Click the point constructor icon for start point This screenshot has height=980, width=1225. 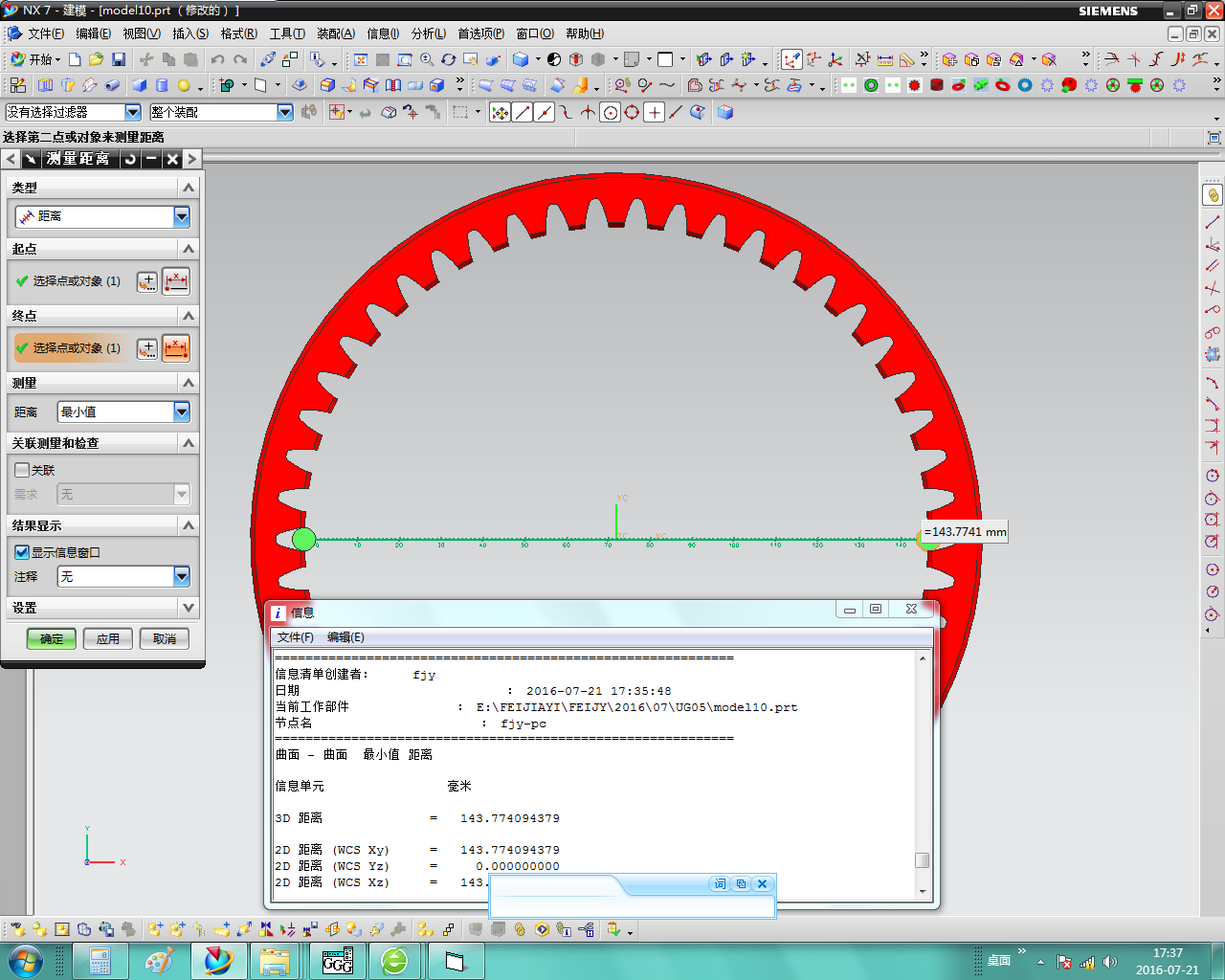tap(147, 281)
